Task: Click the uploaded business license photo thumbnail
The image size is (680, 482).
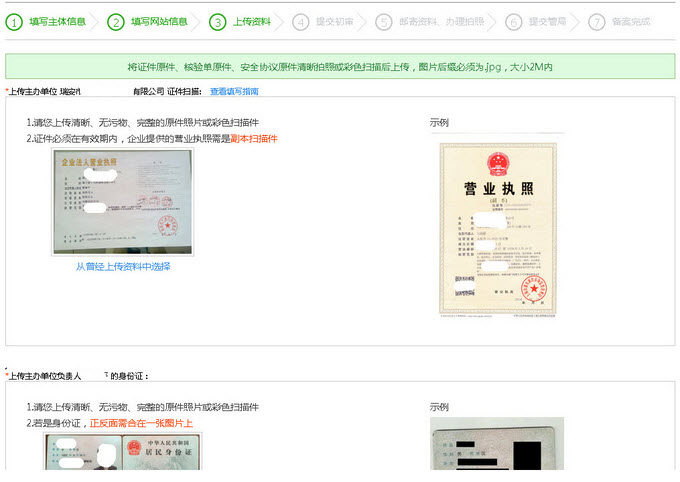Action: point(123,203)
